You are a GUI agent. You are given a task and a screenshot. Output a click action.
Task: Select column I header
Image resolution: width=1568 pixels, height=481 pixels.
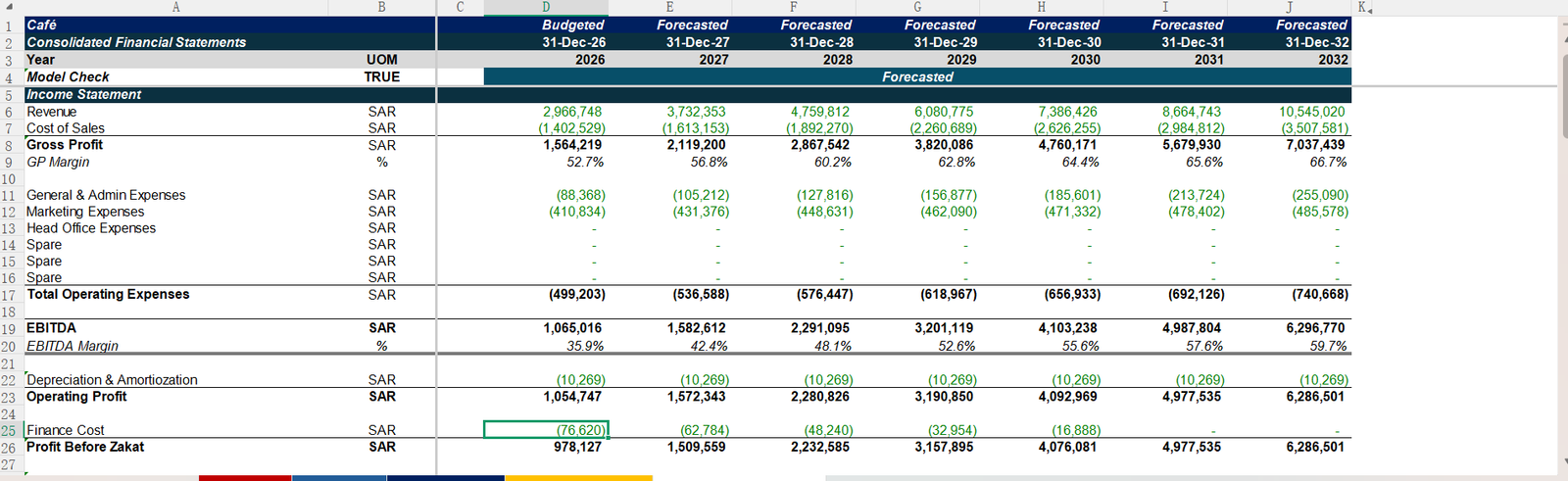(x=1165, y=8)
